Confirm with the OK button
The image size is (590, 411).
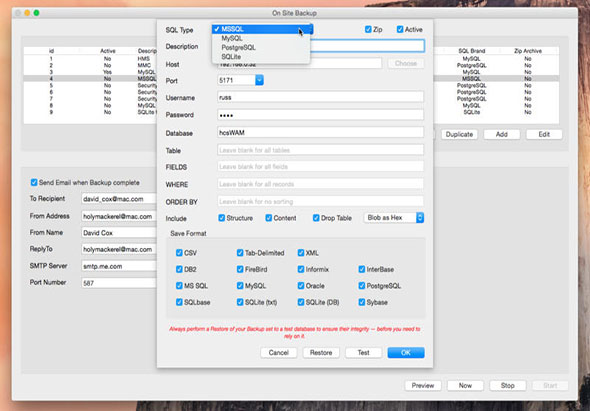[406, 353]
